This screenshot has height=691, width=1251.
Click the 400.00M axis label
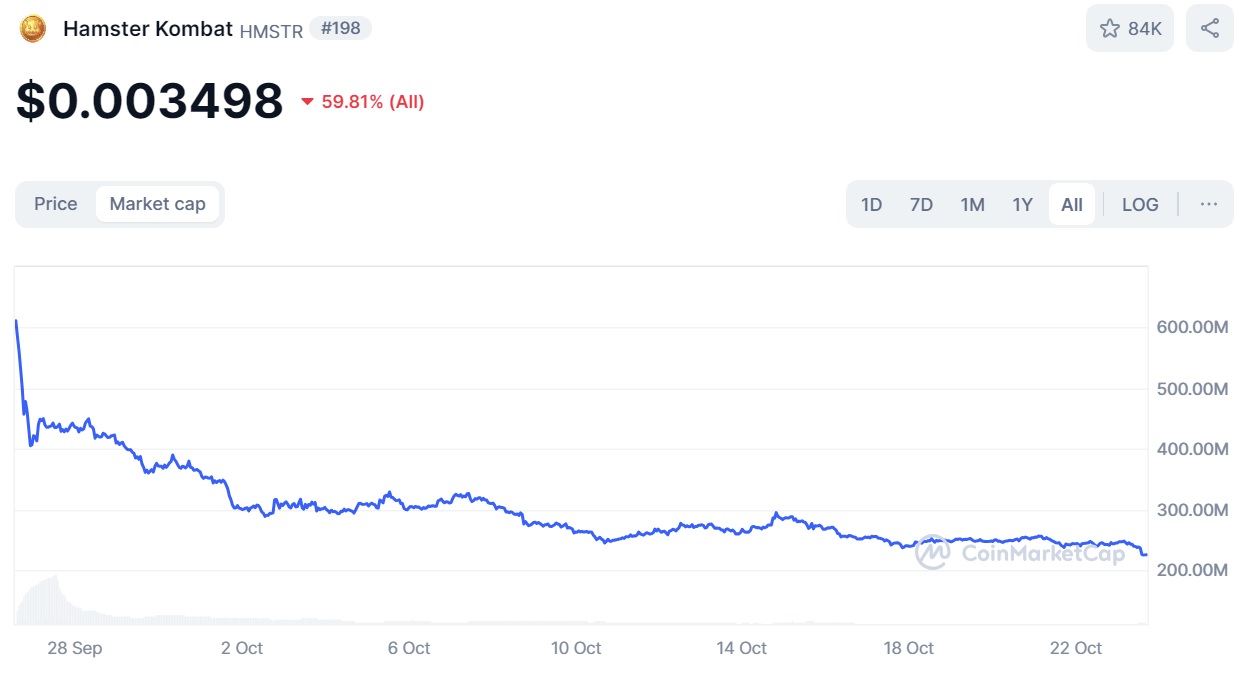coord(1192,449)
